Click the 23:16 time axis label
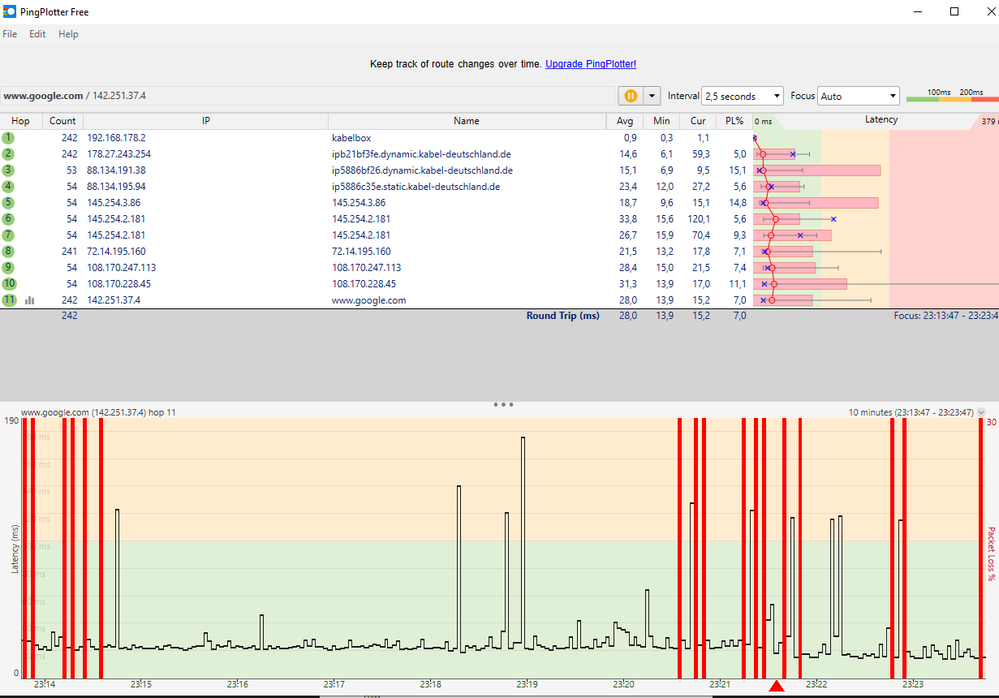Viewport: 999px width, 698px height. tap(238, 685)
